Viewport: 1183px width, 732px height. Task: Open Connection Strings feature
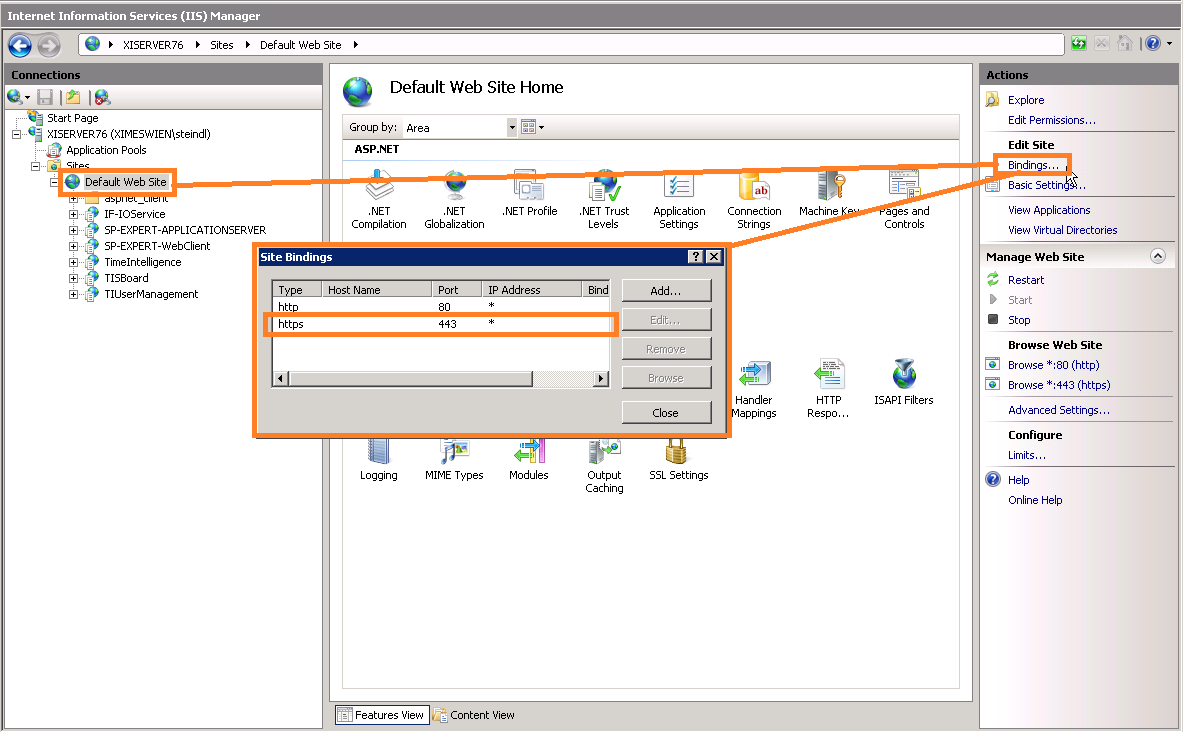[754, 201]
